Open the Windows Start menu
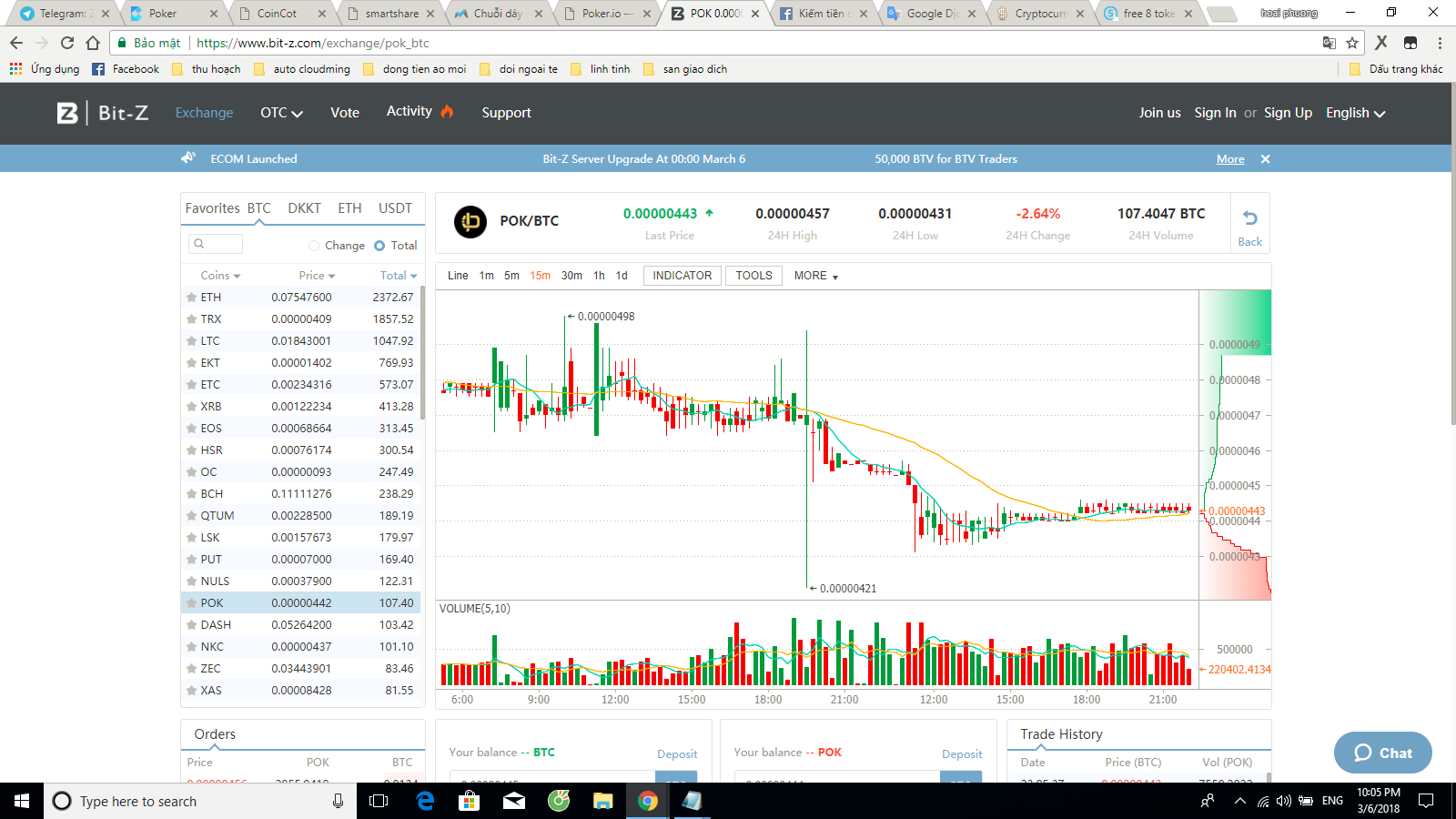Screen dimensions: 1456x819 [22, 801]
